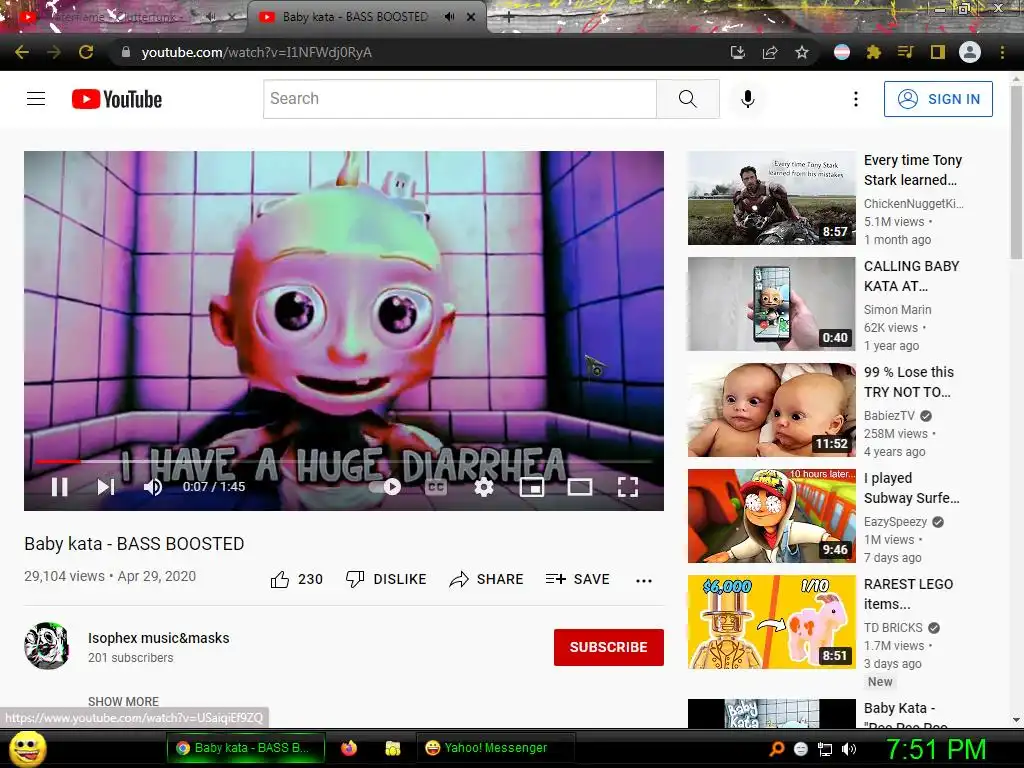Open Yahoo! Messenger from the taskbar

[x=495, y=748]
